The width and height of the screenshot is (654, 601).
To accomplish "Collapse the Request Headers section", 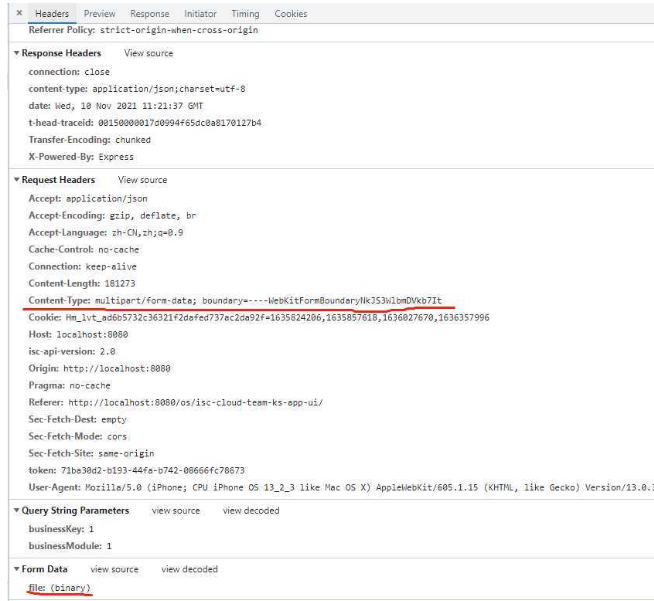I will point(17,180).
